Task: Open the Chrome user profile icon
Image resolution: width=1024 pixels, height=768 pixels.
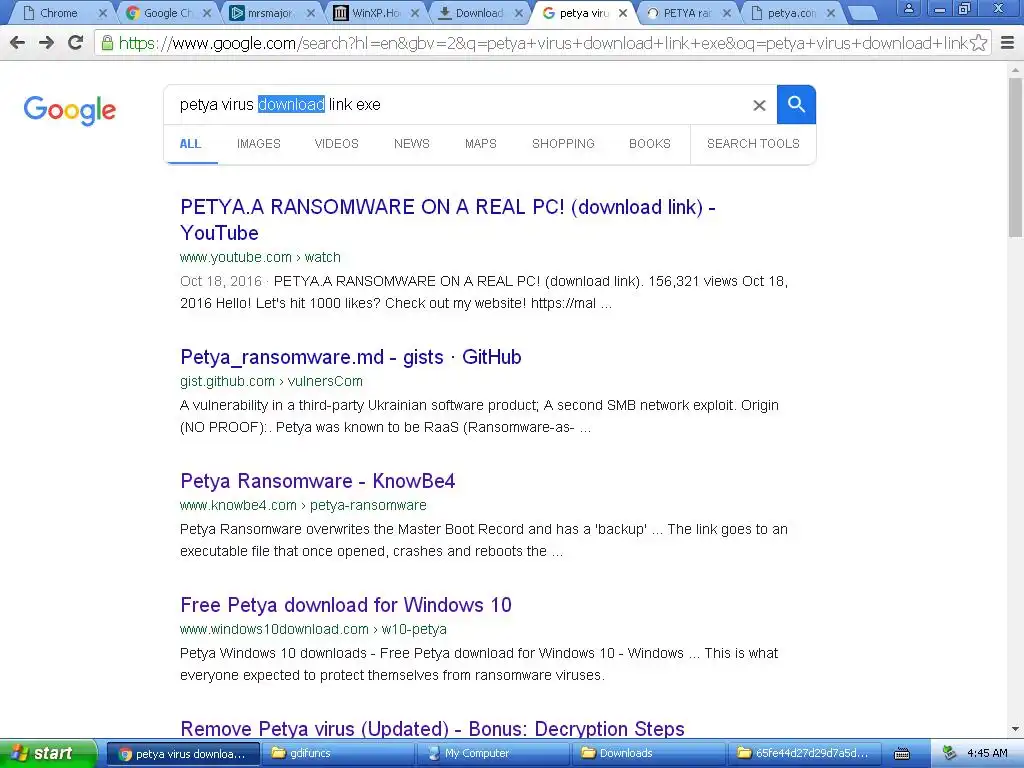Action: (908, 8)
